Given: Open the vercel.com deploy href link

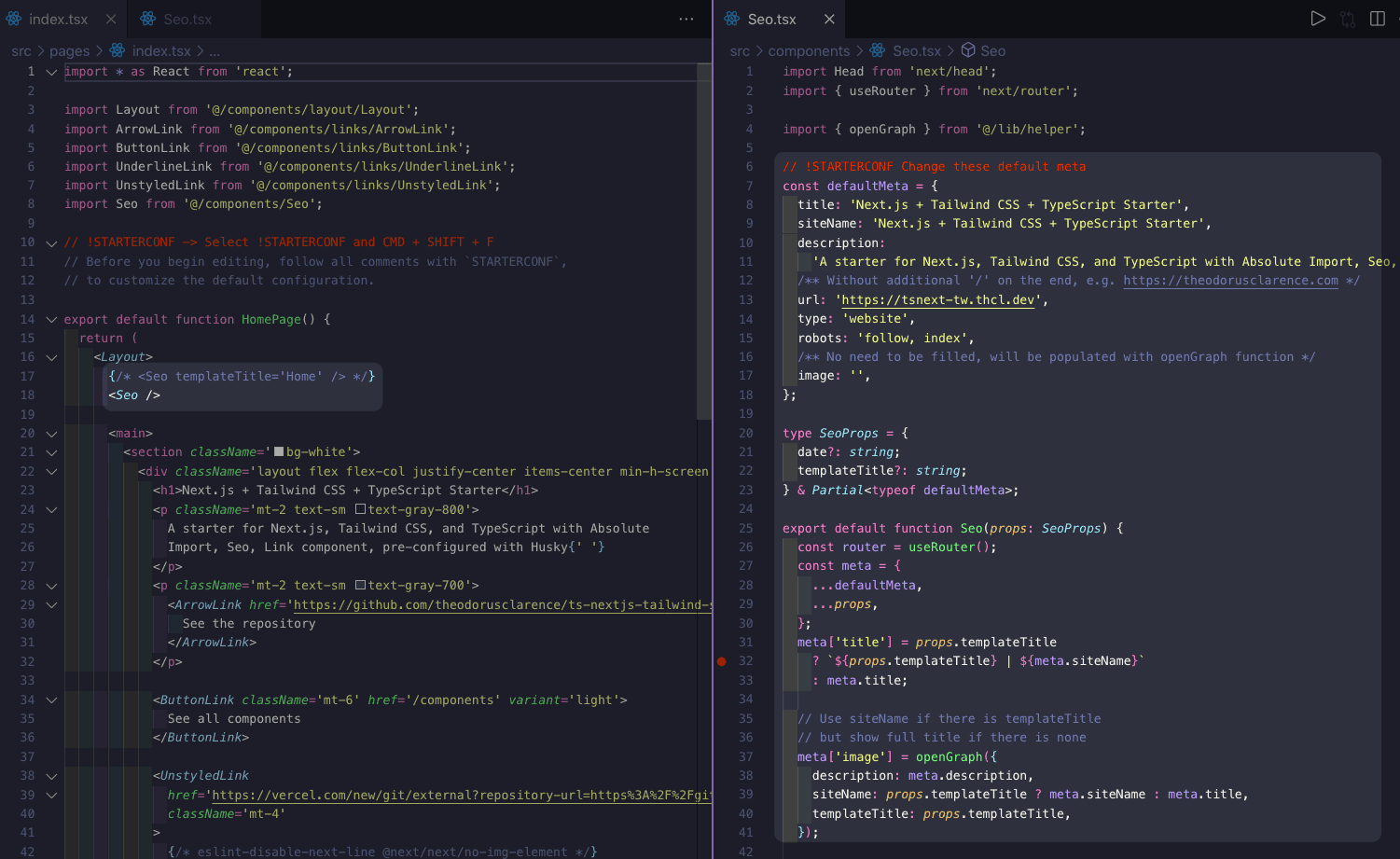Looking at the screenshot, I should (462, 796).
